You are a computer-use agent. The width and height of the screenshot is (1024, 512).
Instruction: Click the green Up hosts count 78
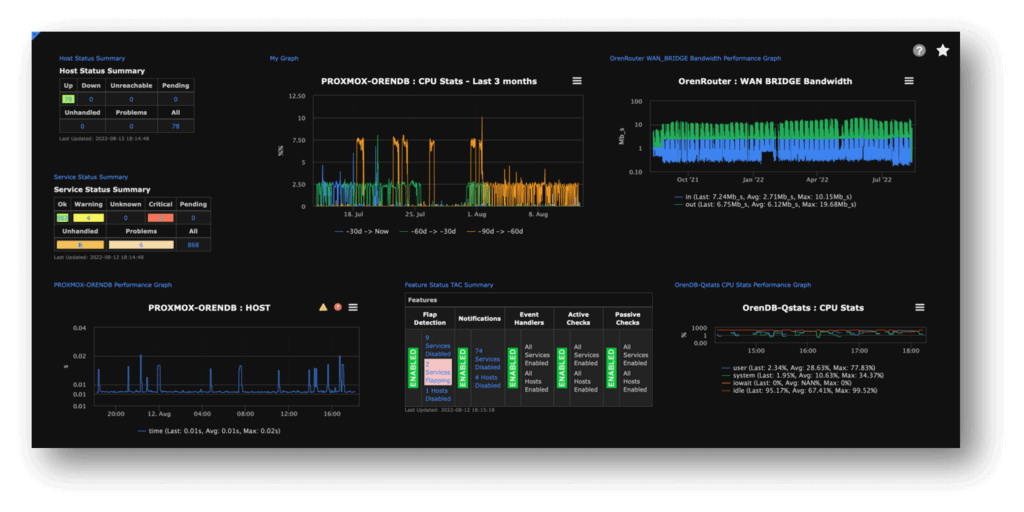click(x=68, y=99)
